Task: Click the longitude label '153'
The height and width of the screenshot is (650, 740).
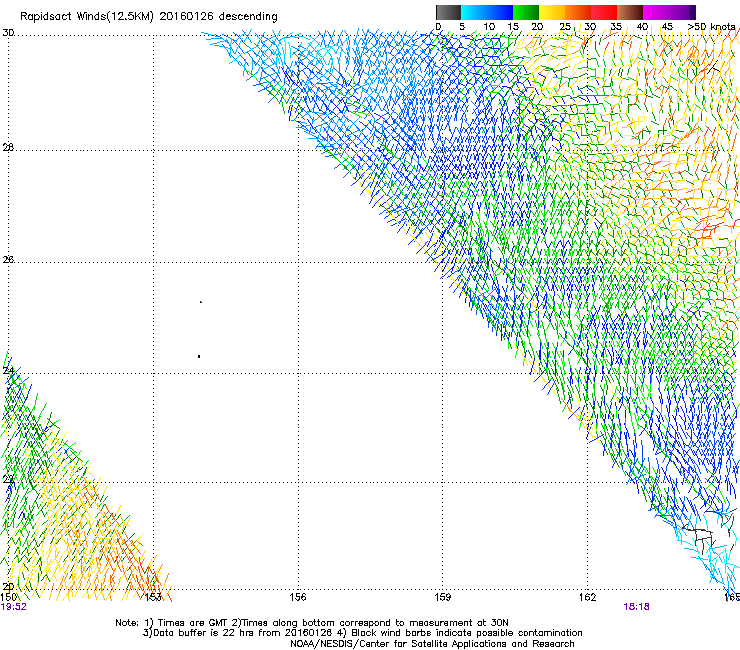Action: click(153, 597)
